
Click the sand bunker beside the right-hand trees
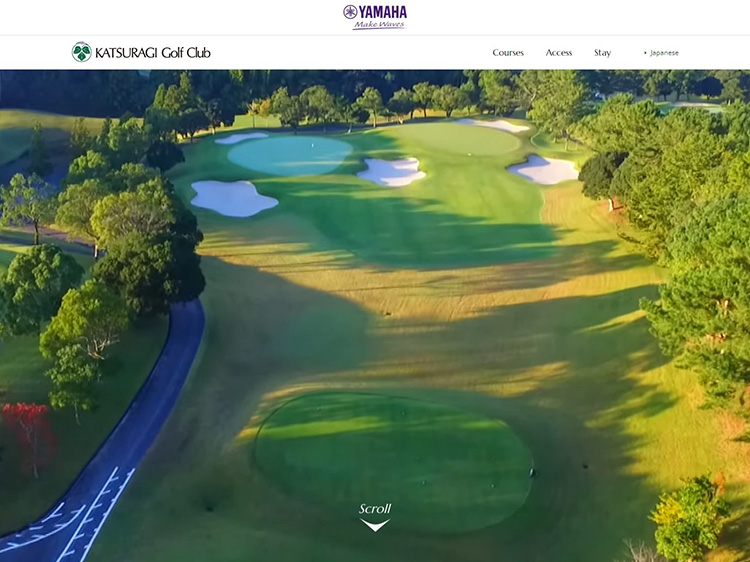(543, 170)
